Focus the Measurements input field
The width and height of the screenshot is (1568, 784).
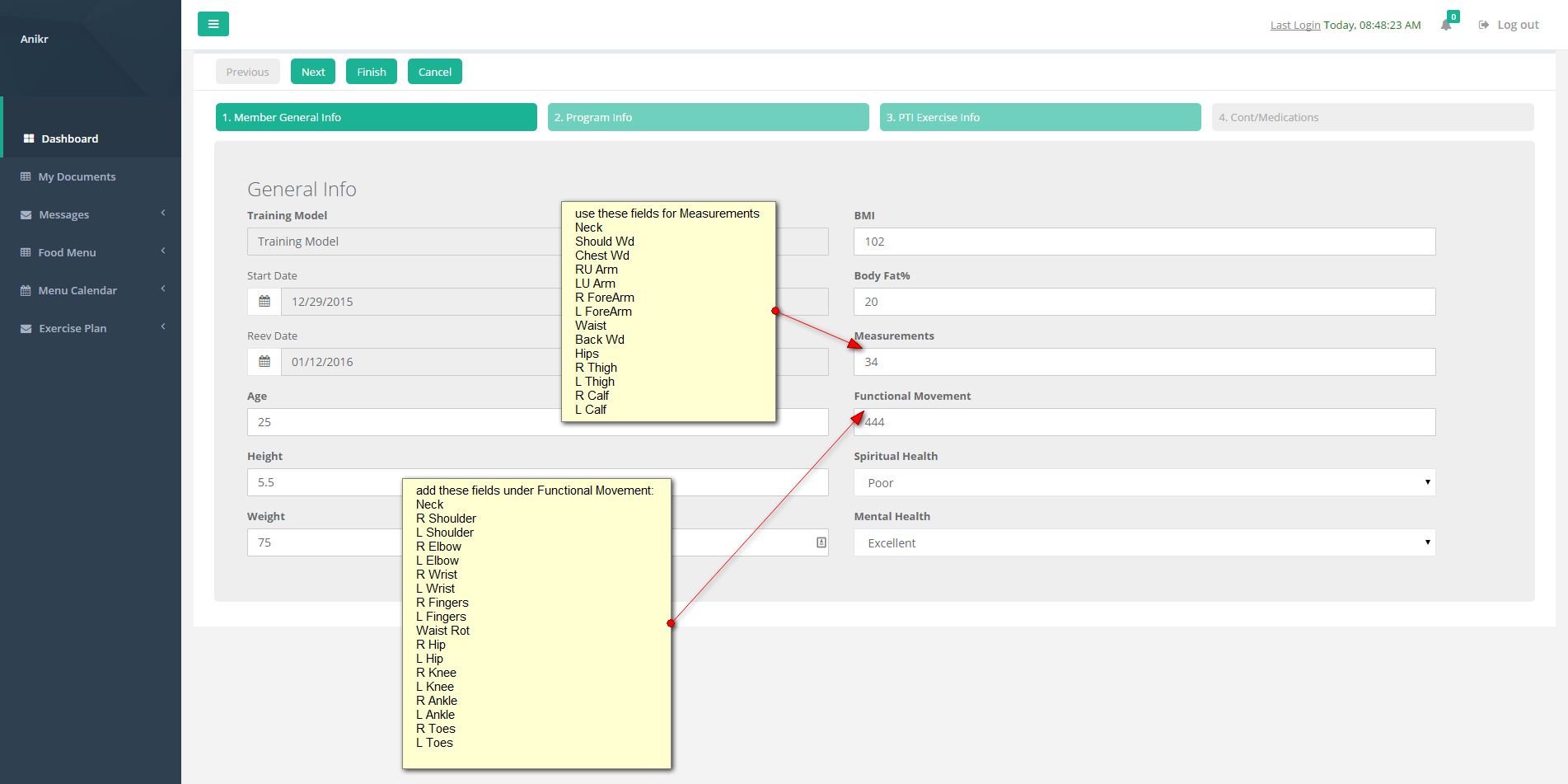click(x=1144, y=362)
